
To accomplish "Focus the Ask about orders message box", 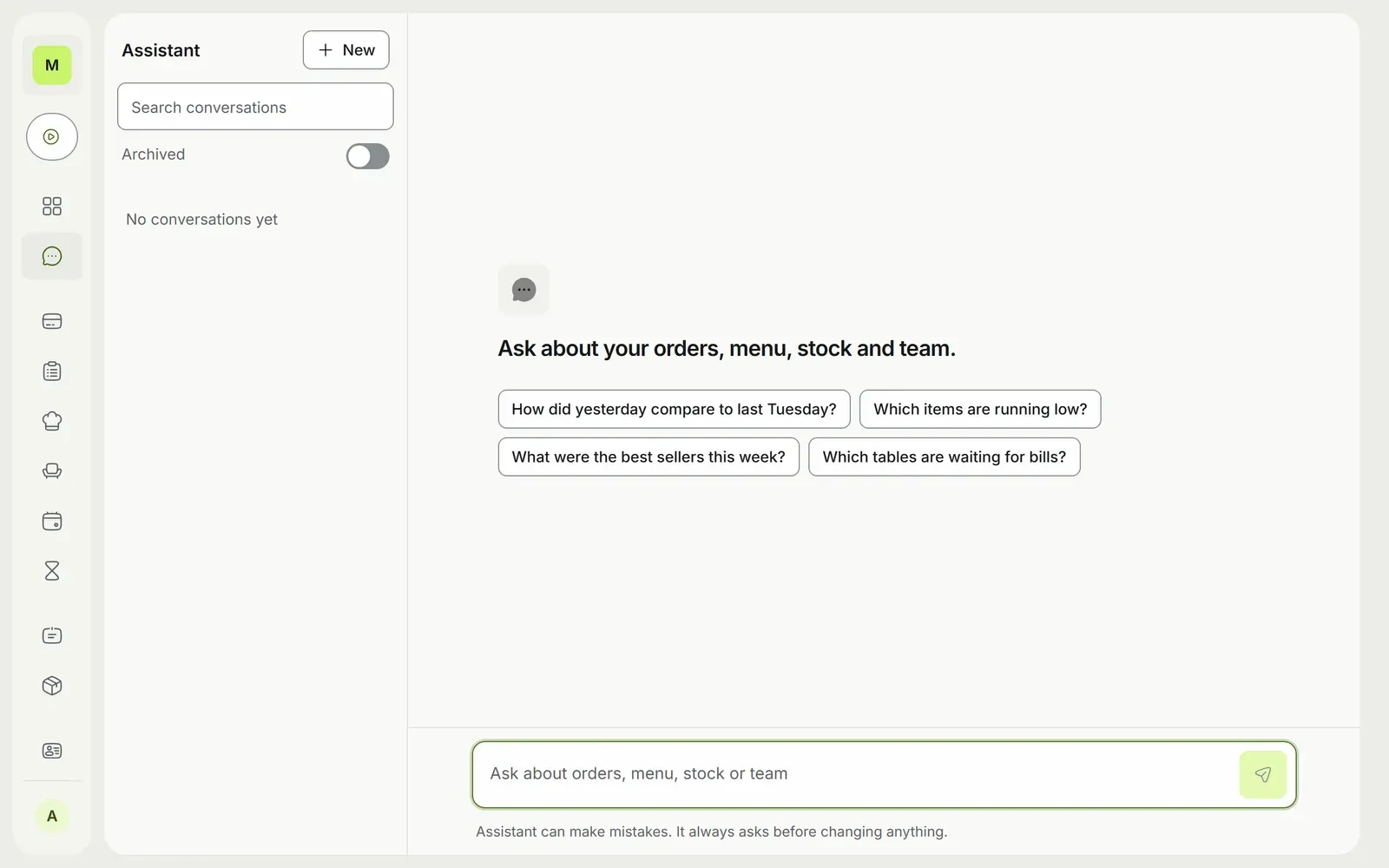I will click(x=855, y=773).
